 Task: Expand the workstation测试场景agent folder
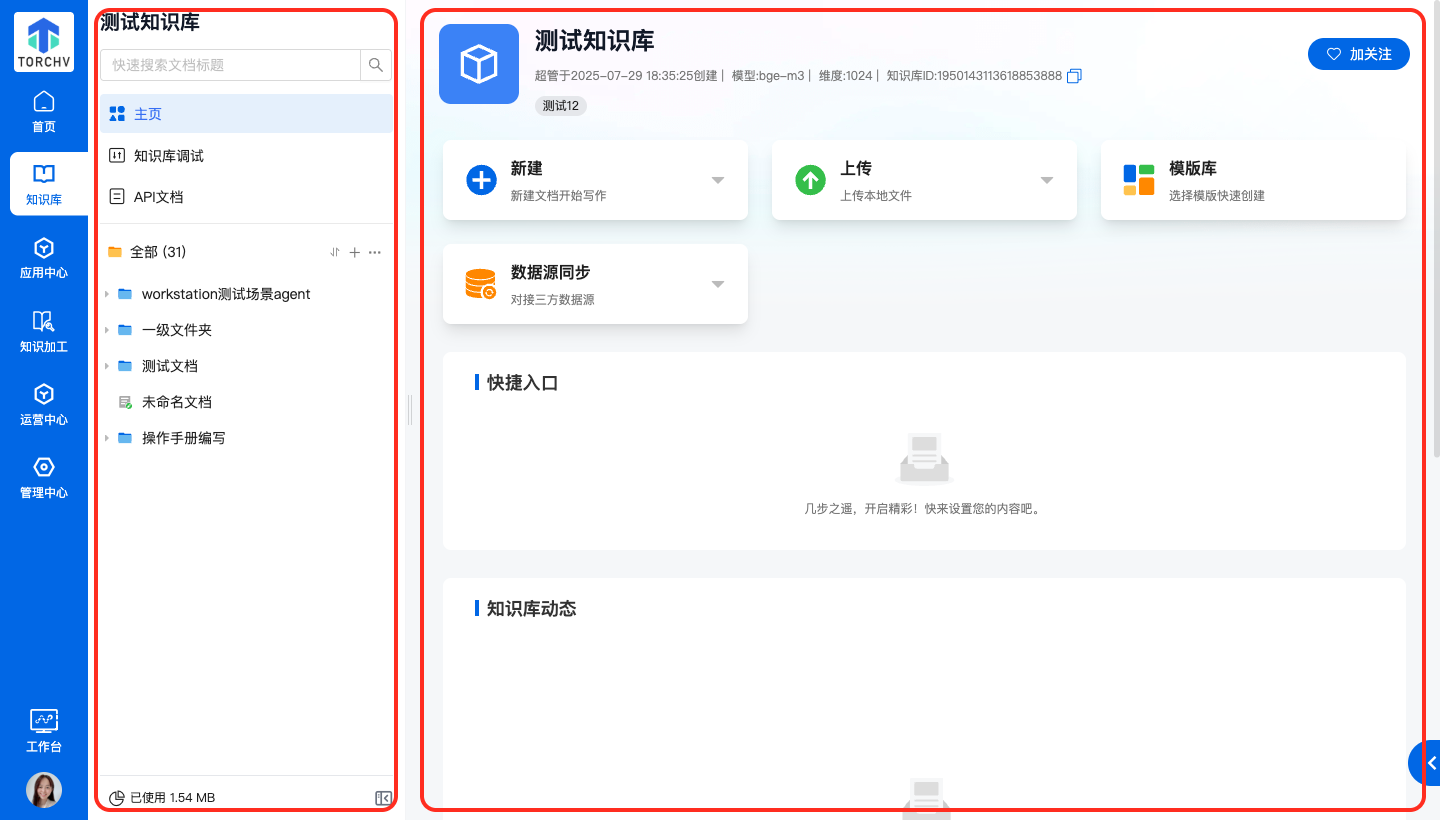(107, 294)
